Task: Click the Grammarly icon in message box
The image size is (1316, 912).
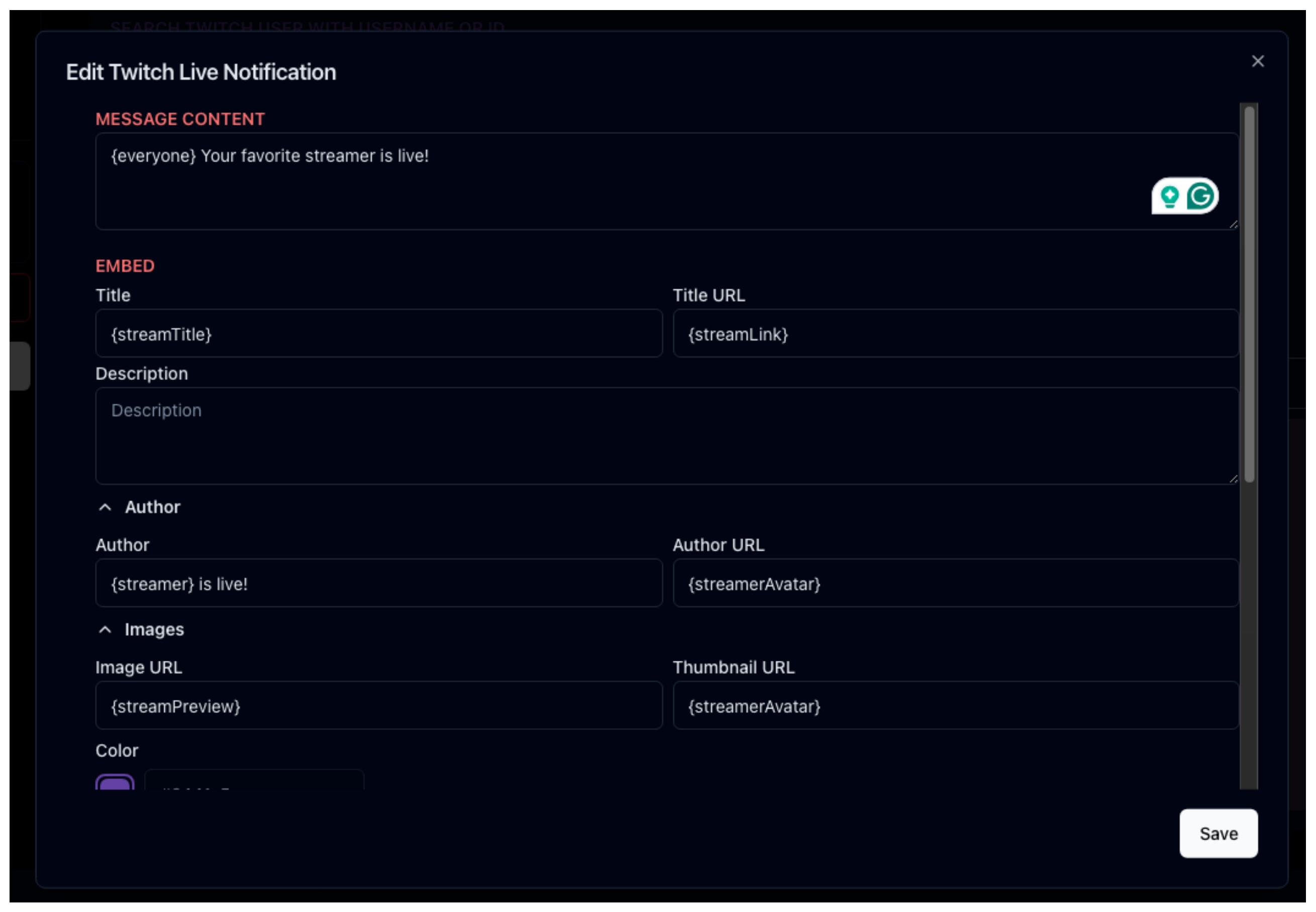Action: 1199,196
